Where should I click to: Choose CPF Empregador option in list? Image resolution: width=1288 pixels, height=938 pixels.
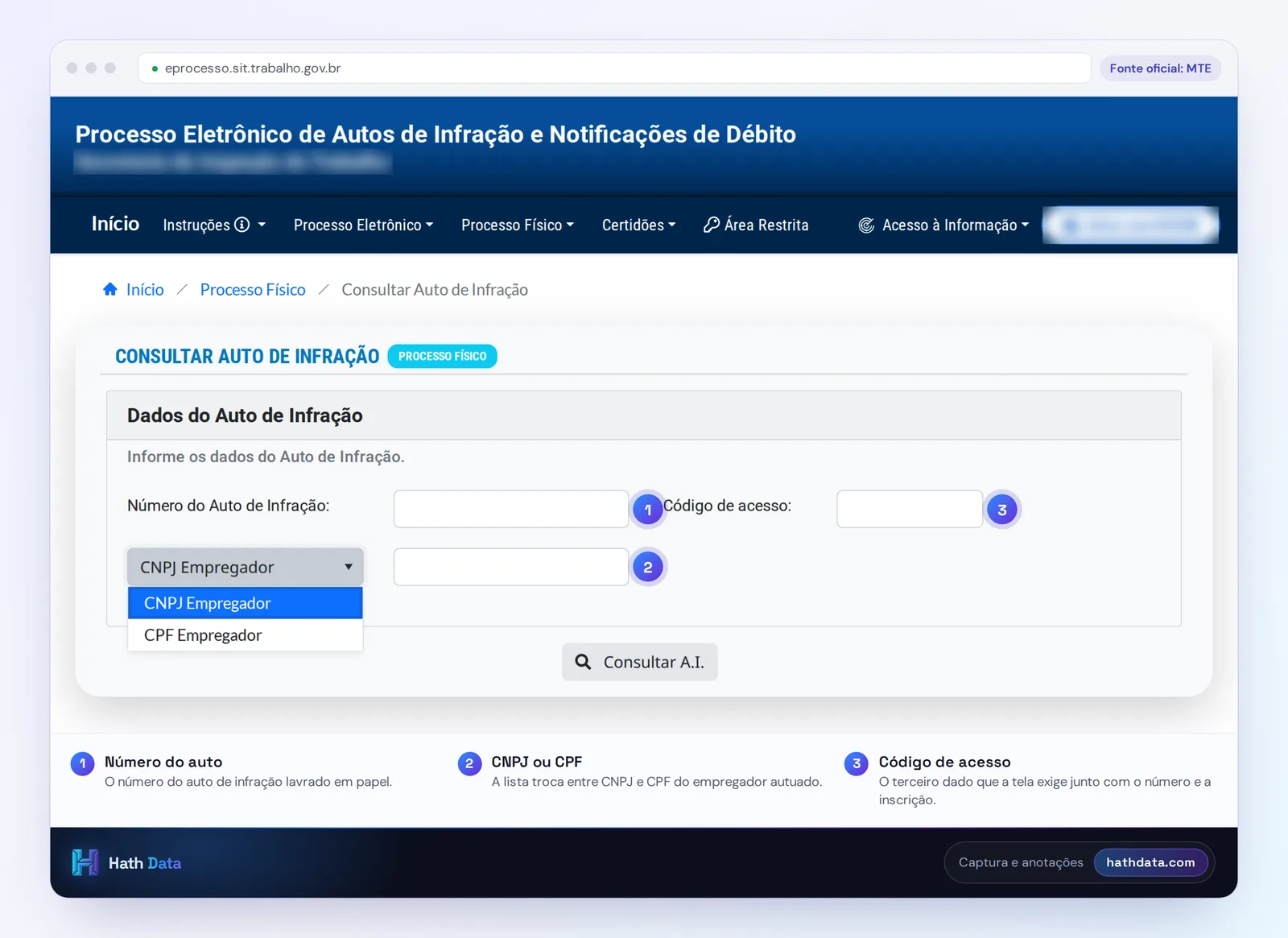click(246, 635)
